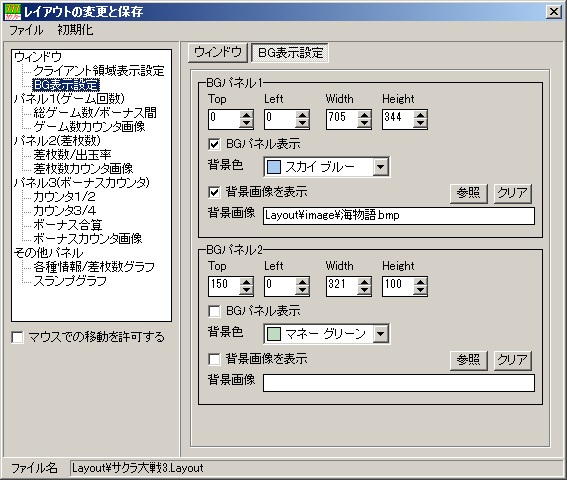Viewport: 567px width, 480px height.
Task: Click クリア button in BGパネル2
Action: tap(512, 360)
